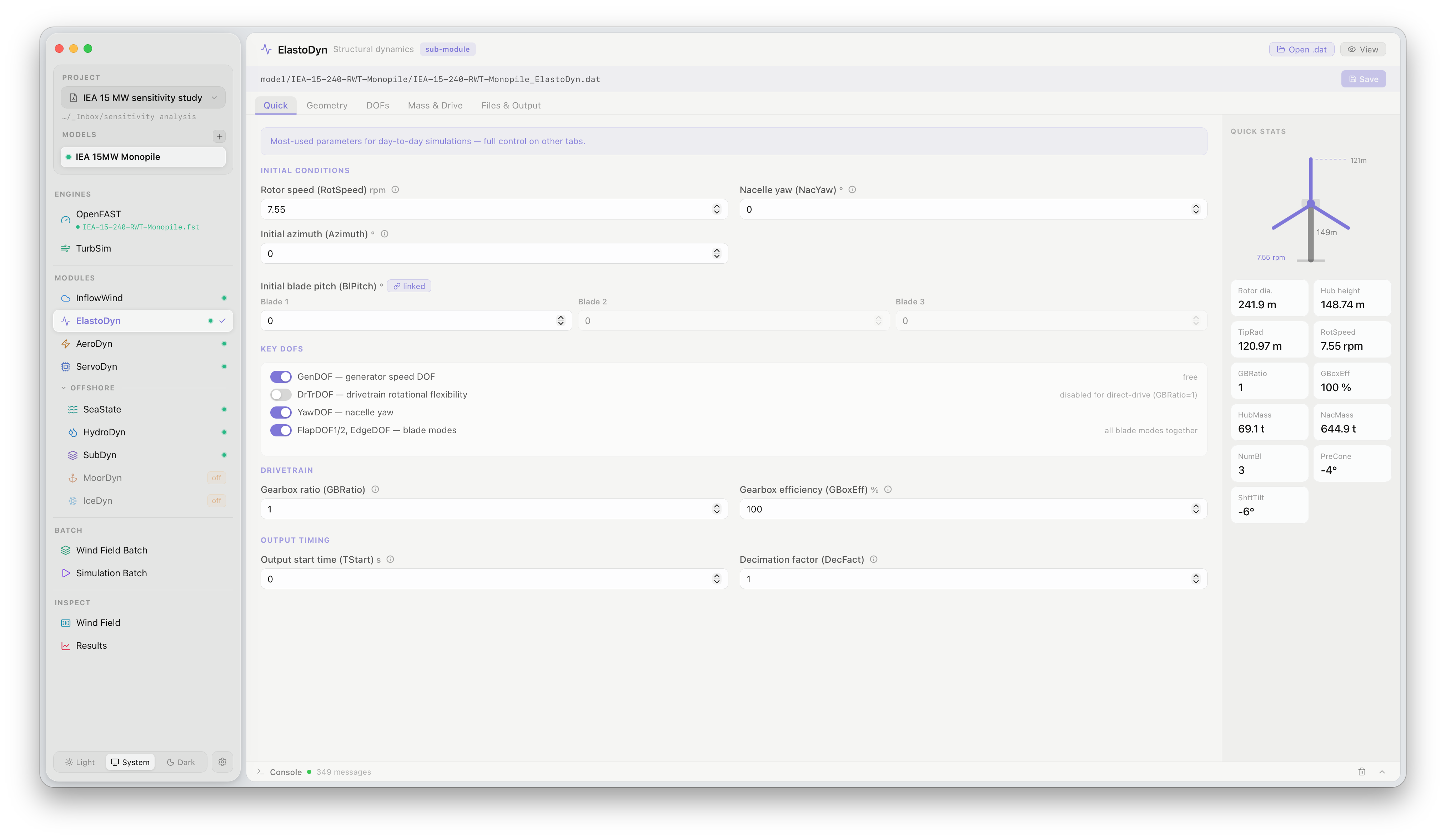Select ElastoDyn in modules list
This screenshot has width=1446, height=840.
pyautogui.click(x=143, y=321)
